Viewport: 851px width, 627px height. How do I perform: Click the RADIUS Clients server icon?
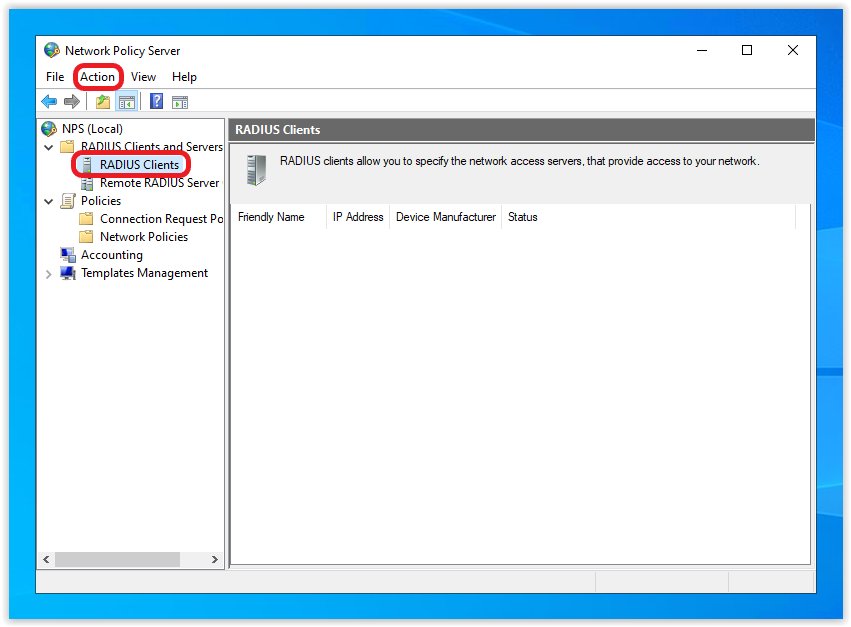click(87, 165)
